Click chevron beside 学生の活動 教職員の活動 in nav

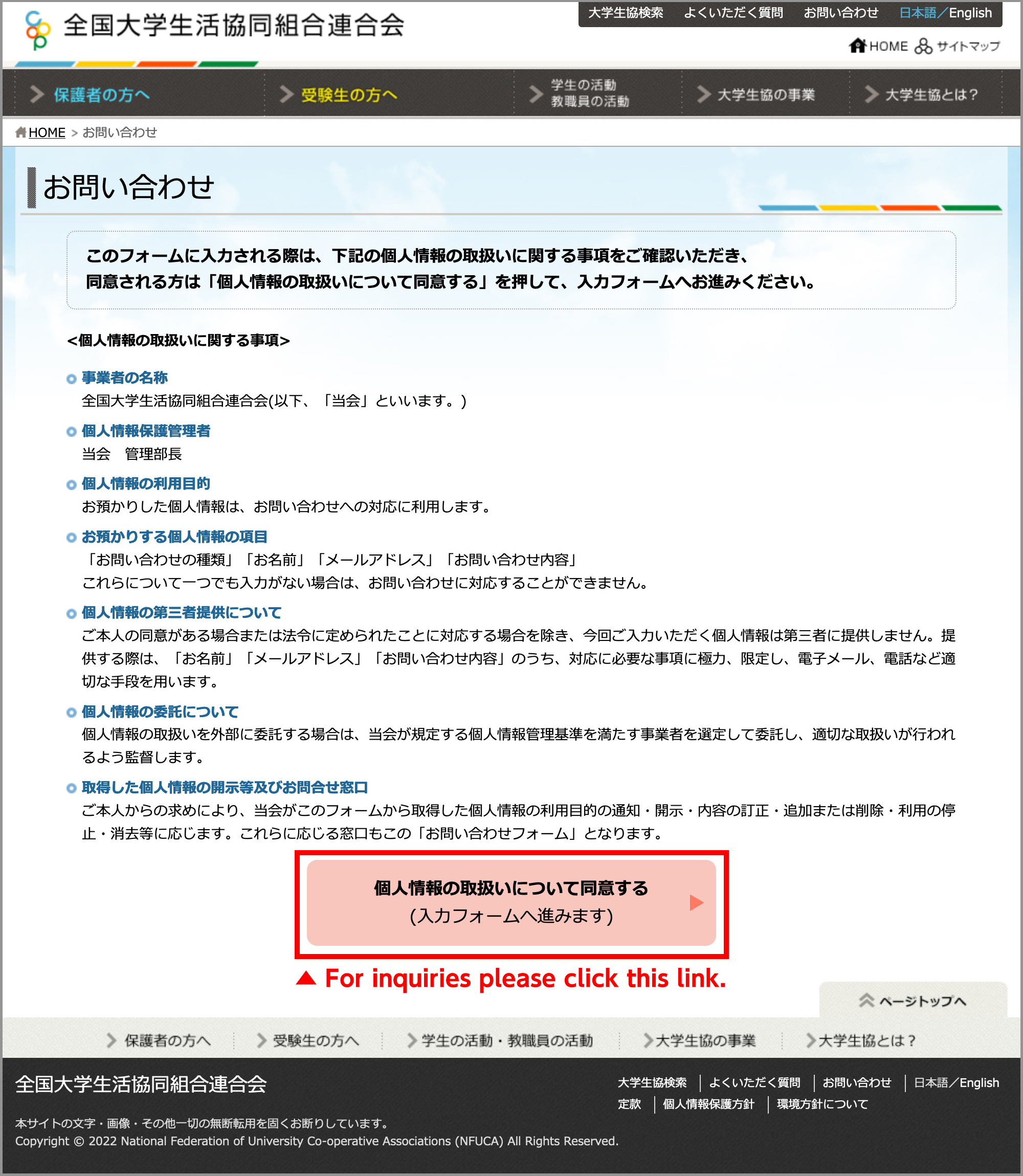click(x=536, y=94)
